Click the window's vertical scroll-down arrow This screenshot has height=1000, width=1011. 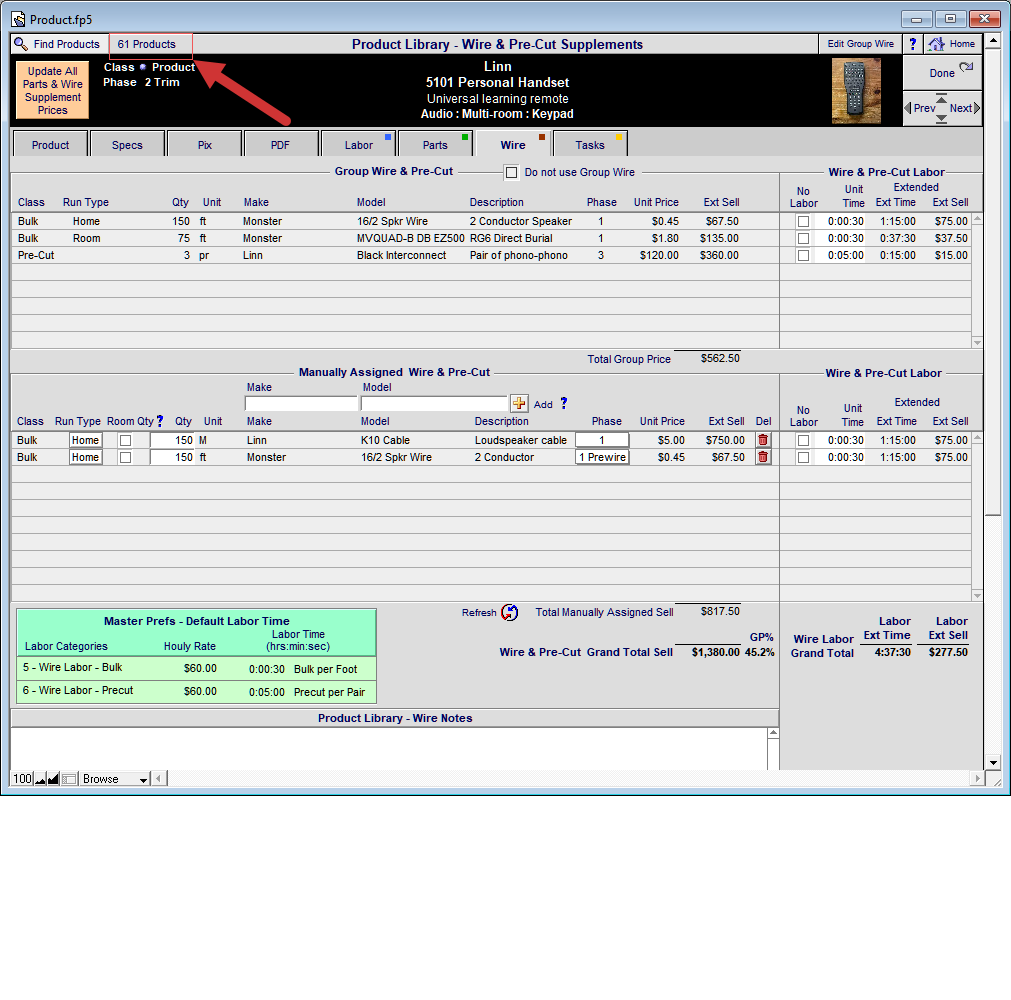pyautogui.click(x=993, y=763)
